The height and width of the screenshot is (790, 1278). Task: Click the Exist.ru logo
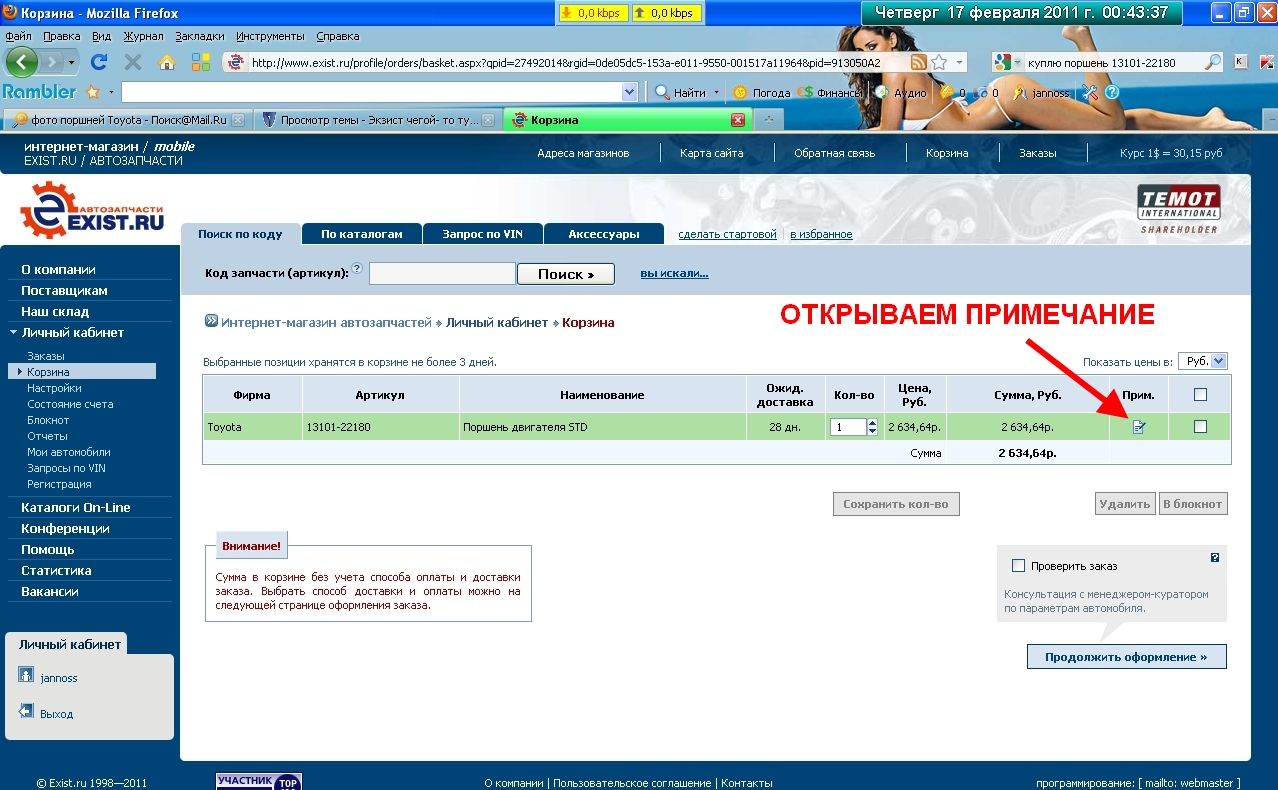click(92, 209)
